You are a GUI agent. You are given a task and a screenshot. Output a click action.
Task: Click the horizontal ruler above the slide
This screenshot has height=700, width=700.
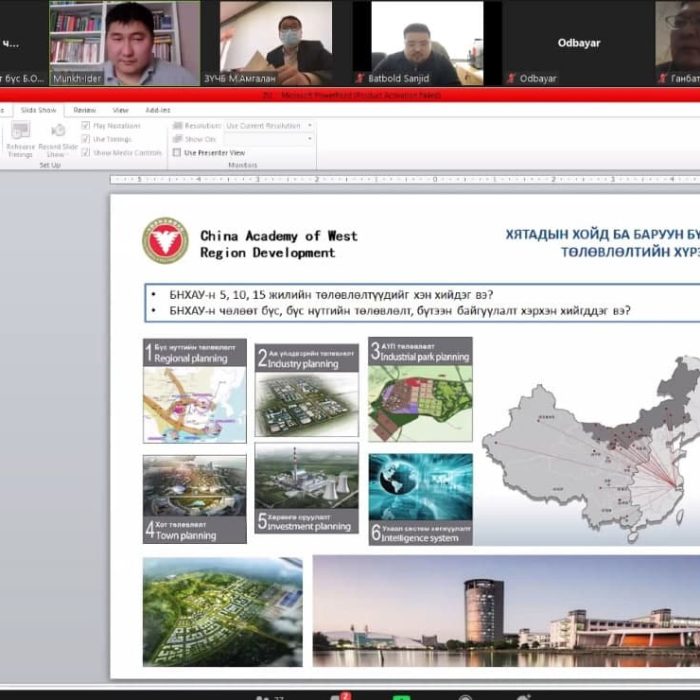pyautogui.click(x=400, y=179)
